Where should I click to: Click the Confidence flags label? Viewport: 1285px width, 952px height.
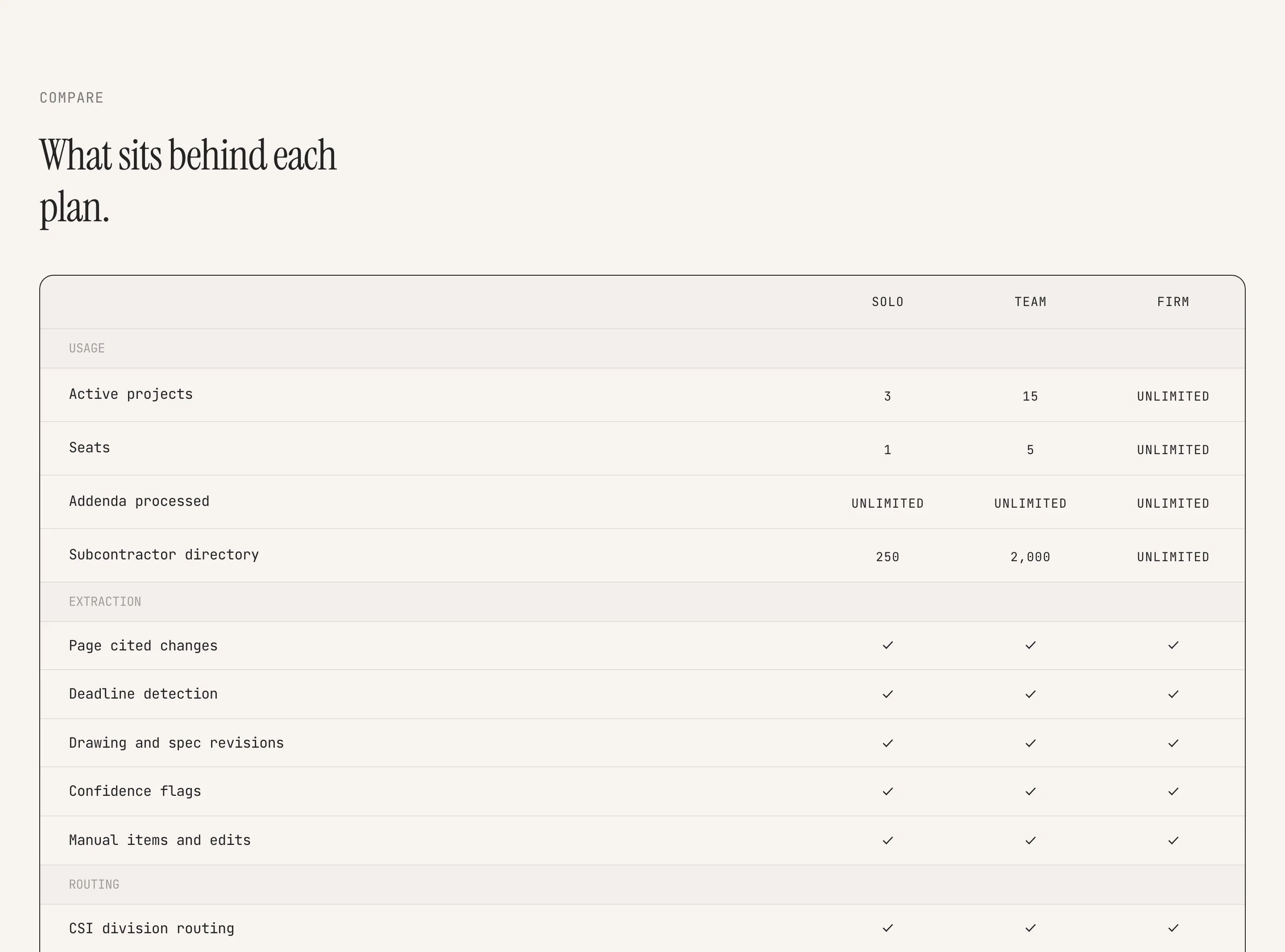point(135,792)
